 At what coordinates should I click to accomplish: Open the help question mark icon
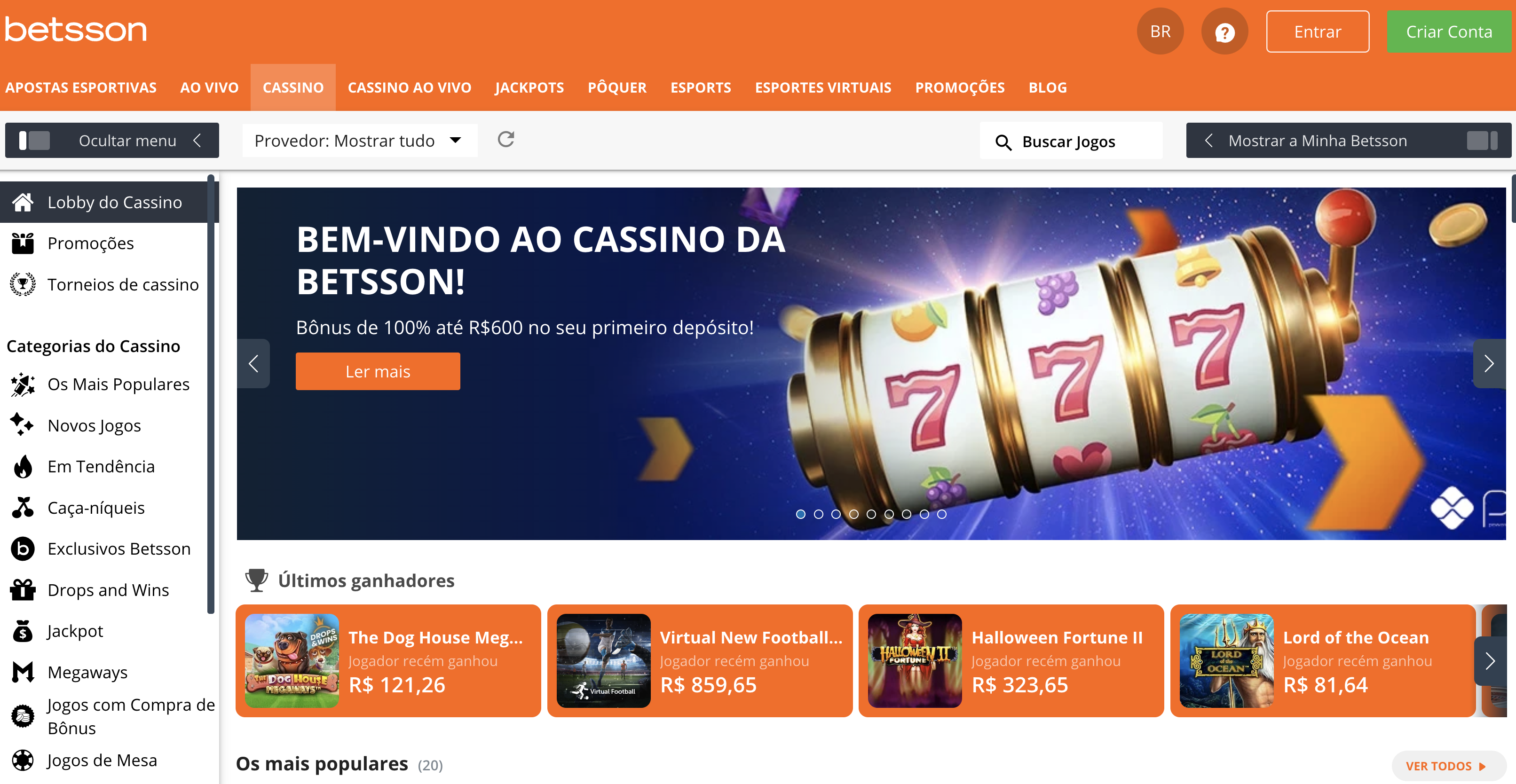[x=1224, y=32]
